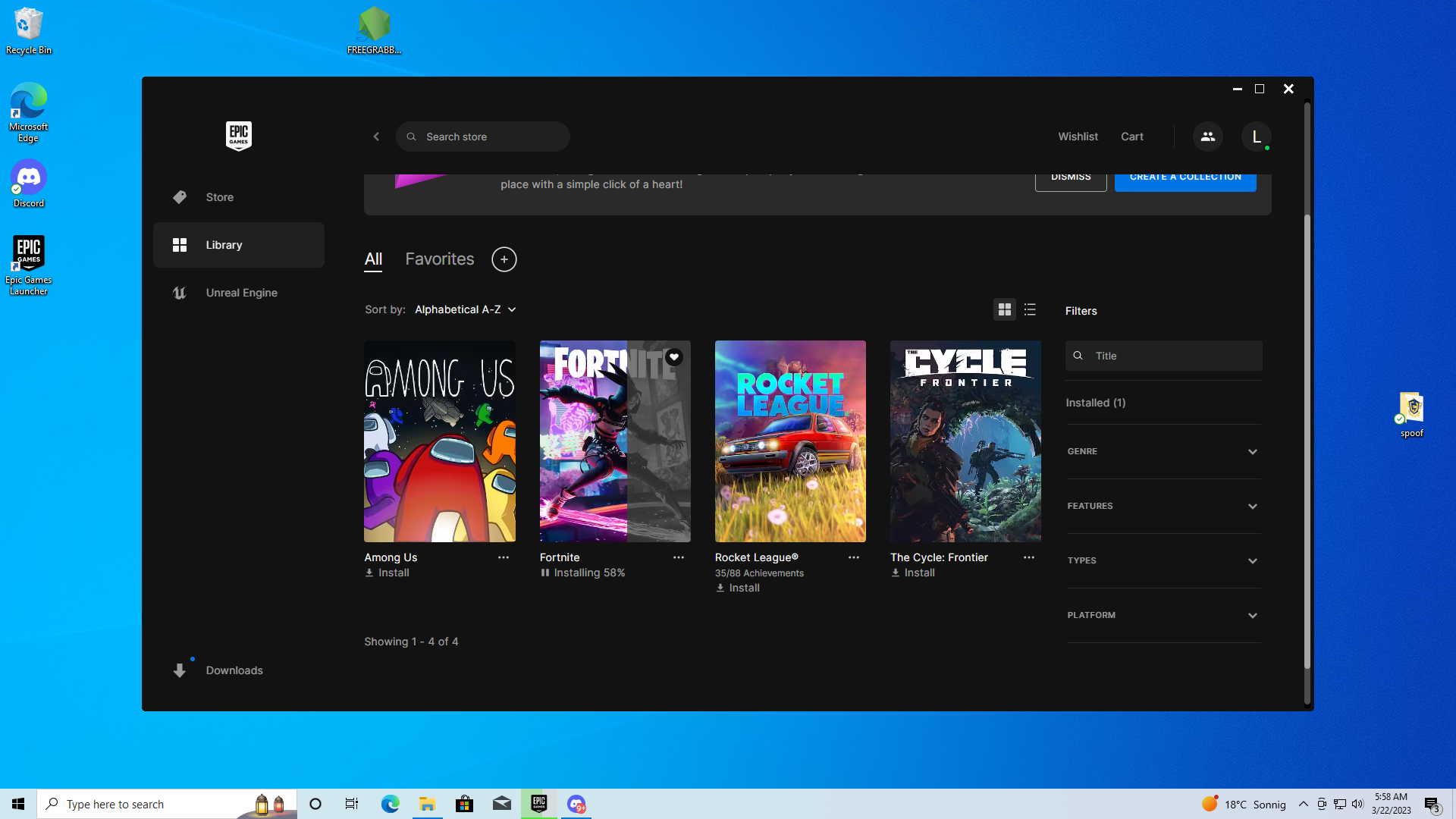This screenshot has width=1456, height=819.
Task: Open the Rocket League three-dot options menu
Action: pyautogui.click(x=853, y=557)
